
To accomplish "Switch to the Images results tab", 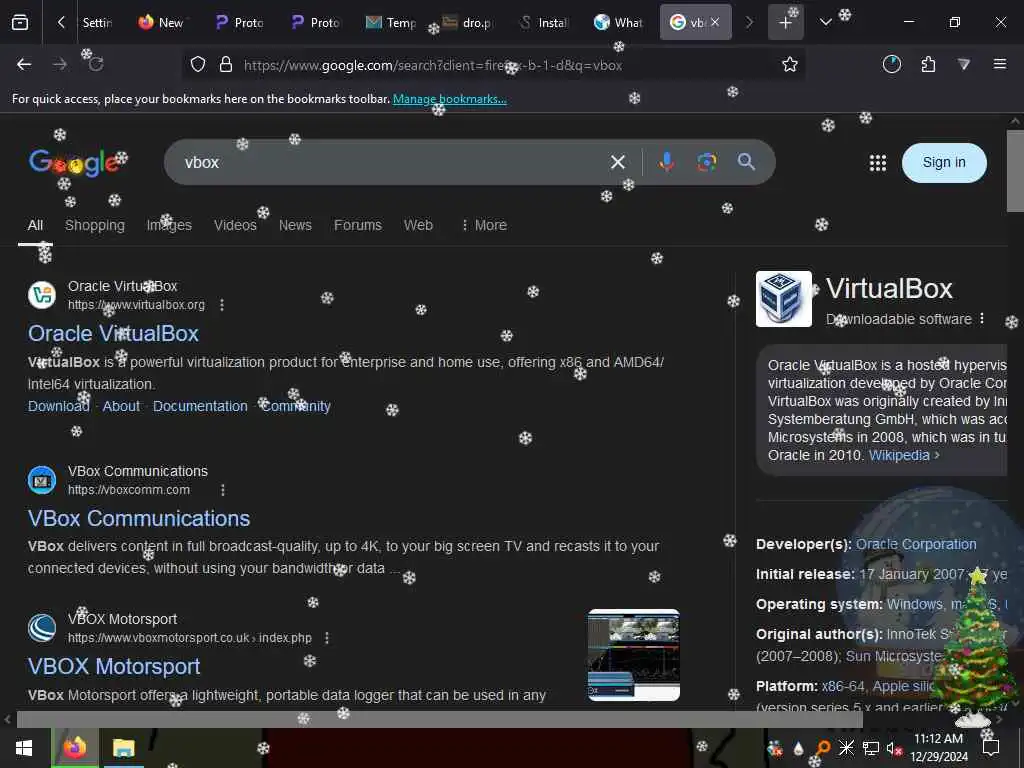I will (x=169, y=225).
